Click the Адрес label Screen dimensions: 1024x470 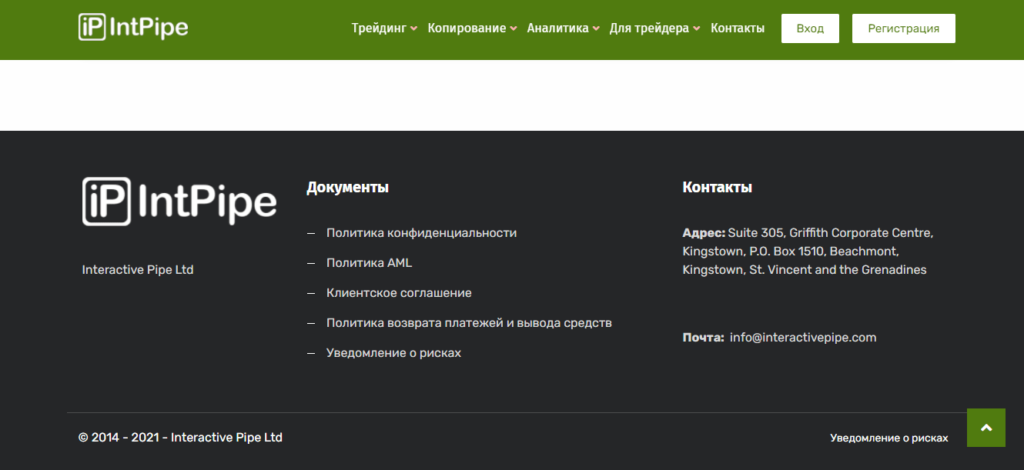pos(703,233)
